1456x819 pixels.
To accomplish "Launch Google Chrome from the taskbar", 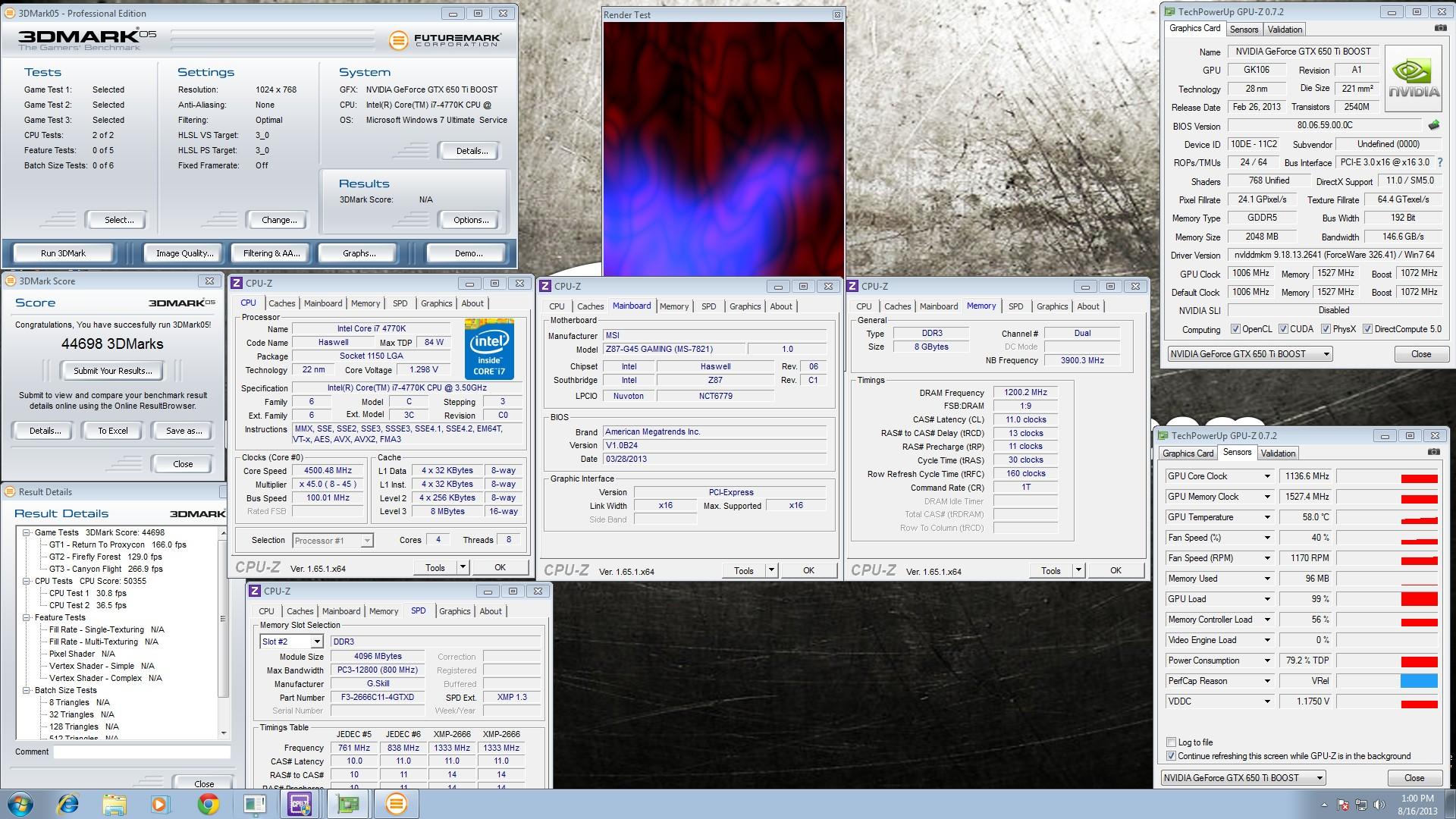I will click(208, 804).
